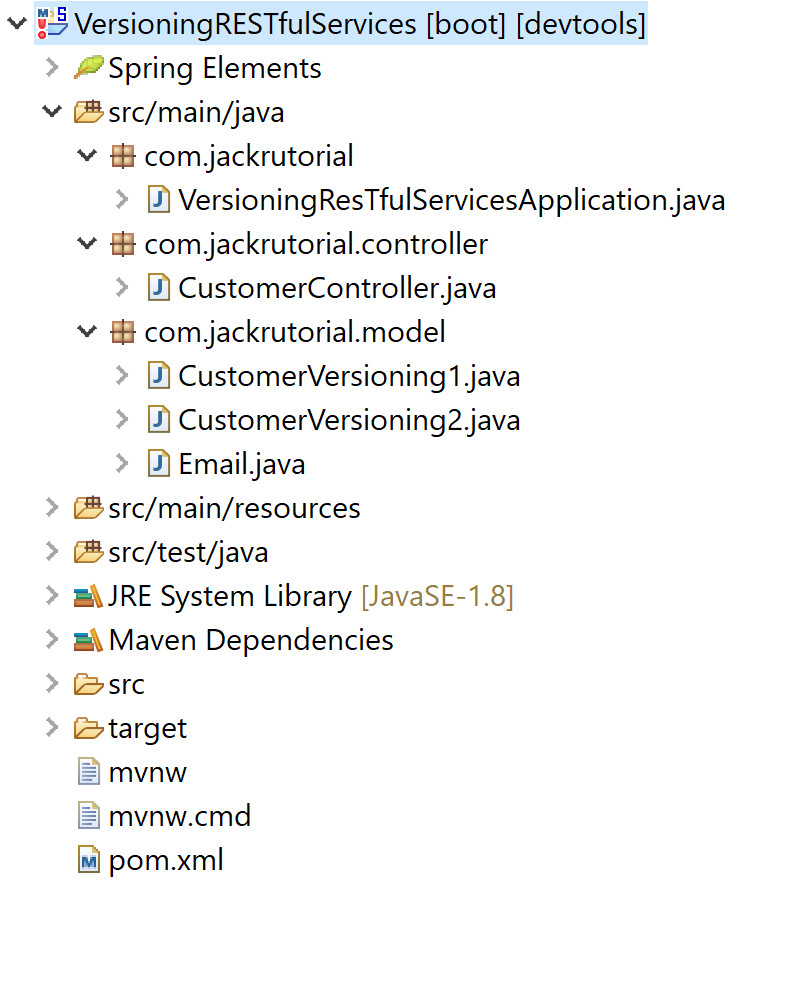Image resolution: width=797 pixels, height=981 pixels.
Task: Select CustomerVersioning2.java
Action: tap(348, 419)
